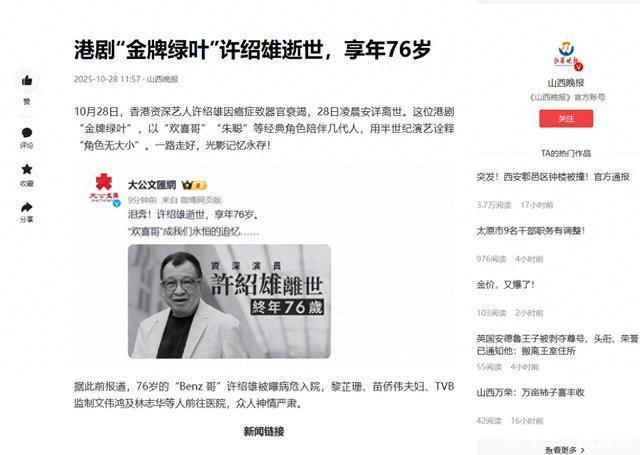Click blue verified badge on 大公文匯 avatar

pyautogui.click(x=117, y=203)
